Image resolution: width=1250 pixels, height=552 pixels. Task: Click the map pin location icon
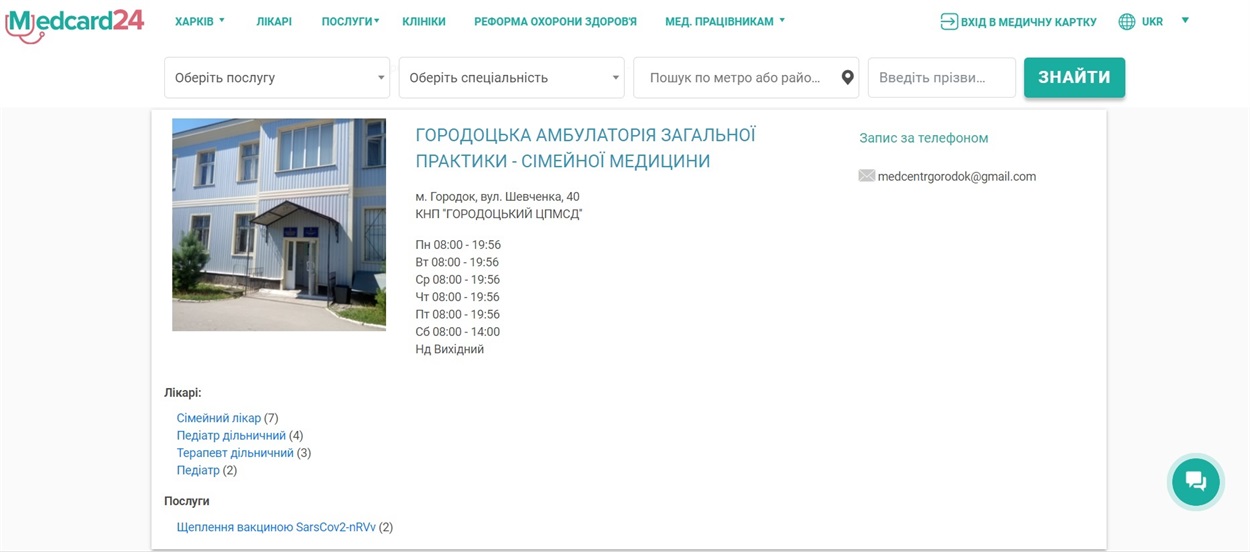coord(847,78)
